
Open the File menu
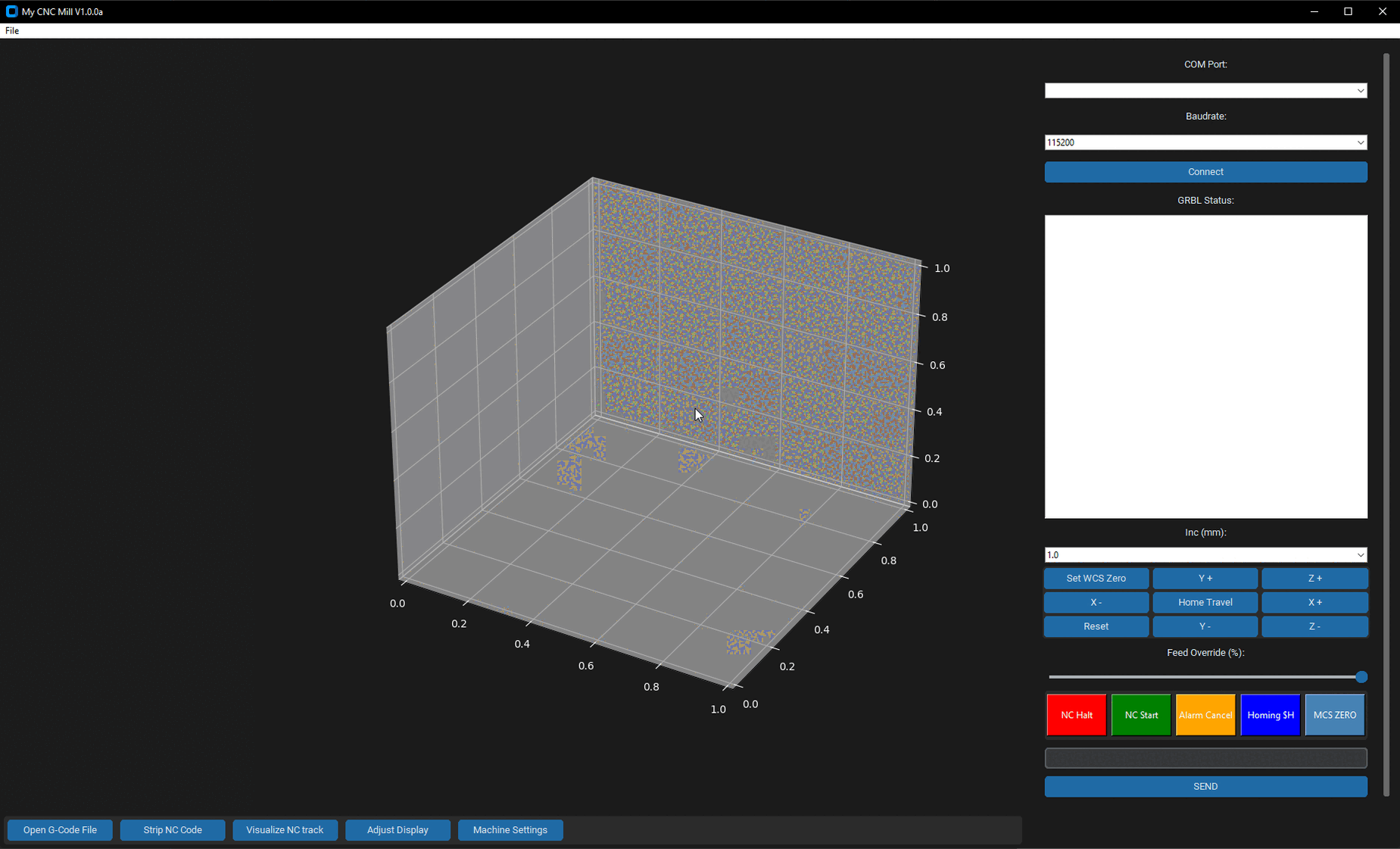pyautogui.click(x=11, y=30)
